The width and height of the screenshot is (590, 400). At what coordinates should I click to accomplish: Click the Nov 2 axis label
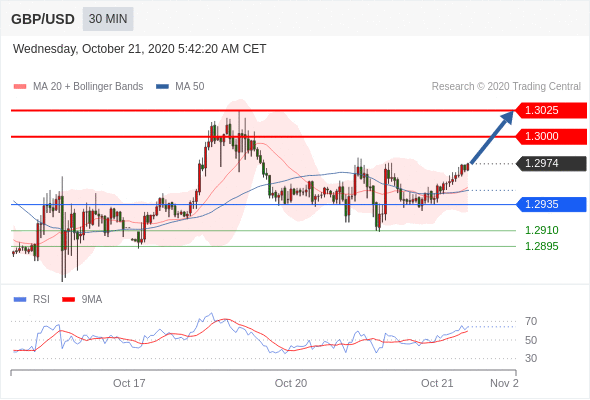504,383
